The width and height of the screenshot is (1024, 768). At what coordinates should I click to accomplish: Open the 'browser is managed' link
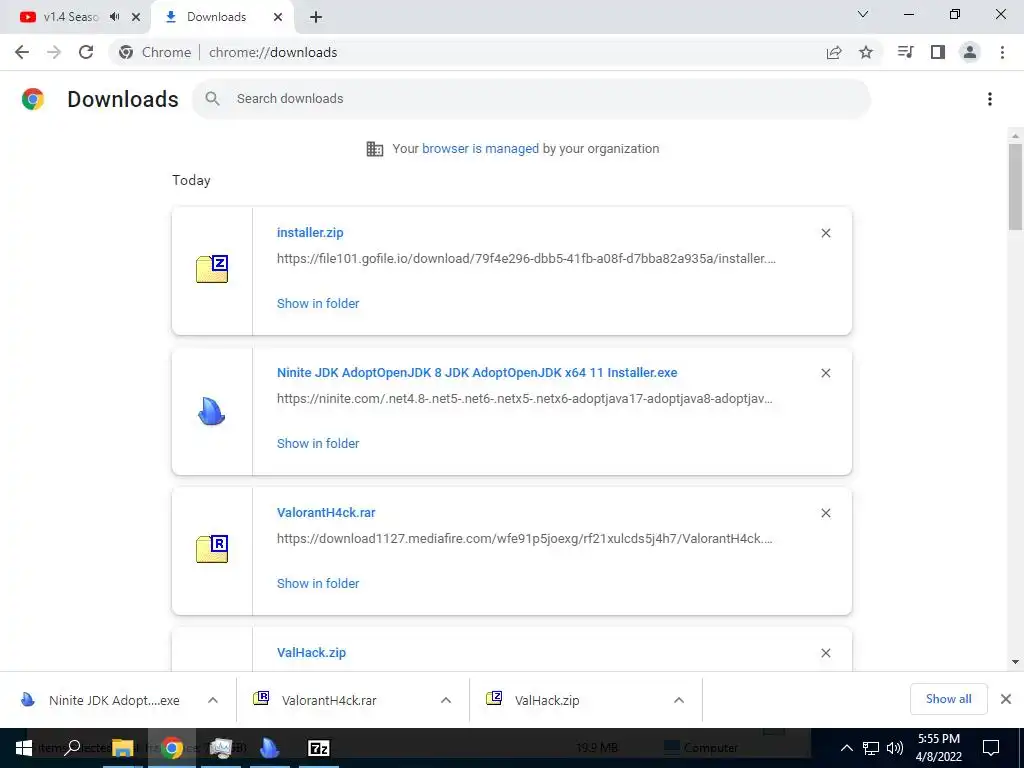tap(480, 148)
